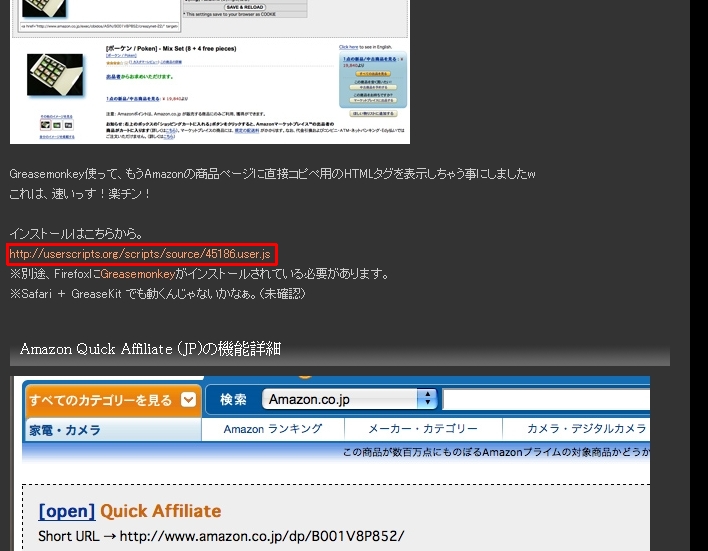The width and height of the screenshot is (708, 551).
Task: Follow the orange Greasemonkey link
Action: click(x=138, y=274)
